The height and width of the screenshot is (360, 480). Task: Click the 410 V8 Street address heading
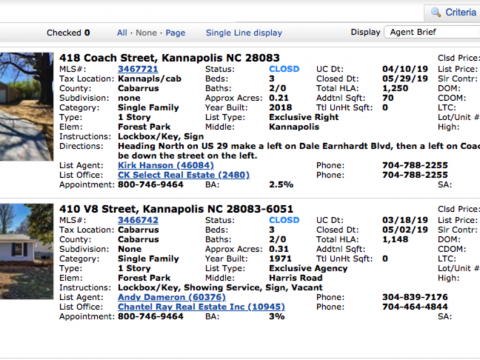pyautogui.click(x=176, y=209)
